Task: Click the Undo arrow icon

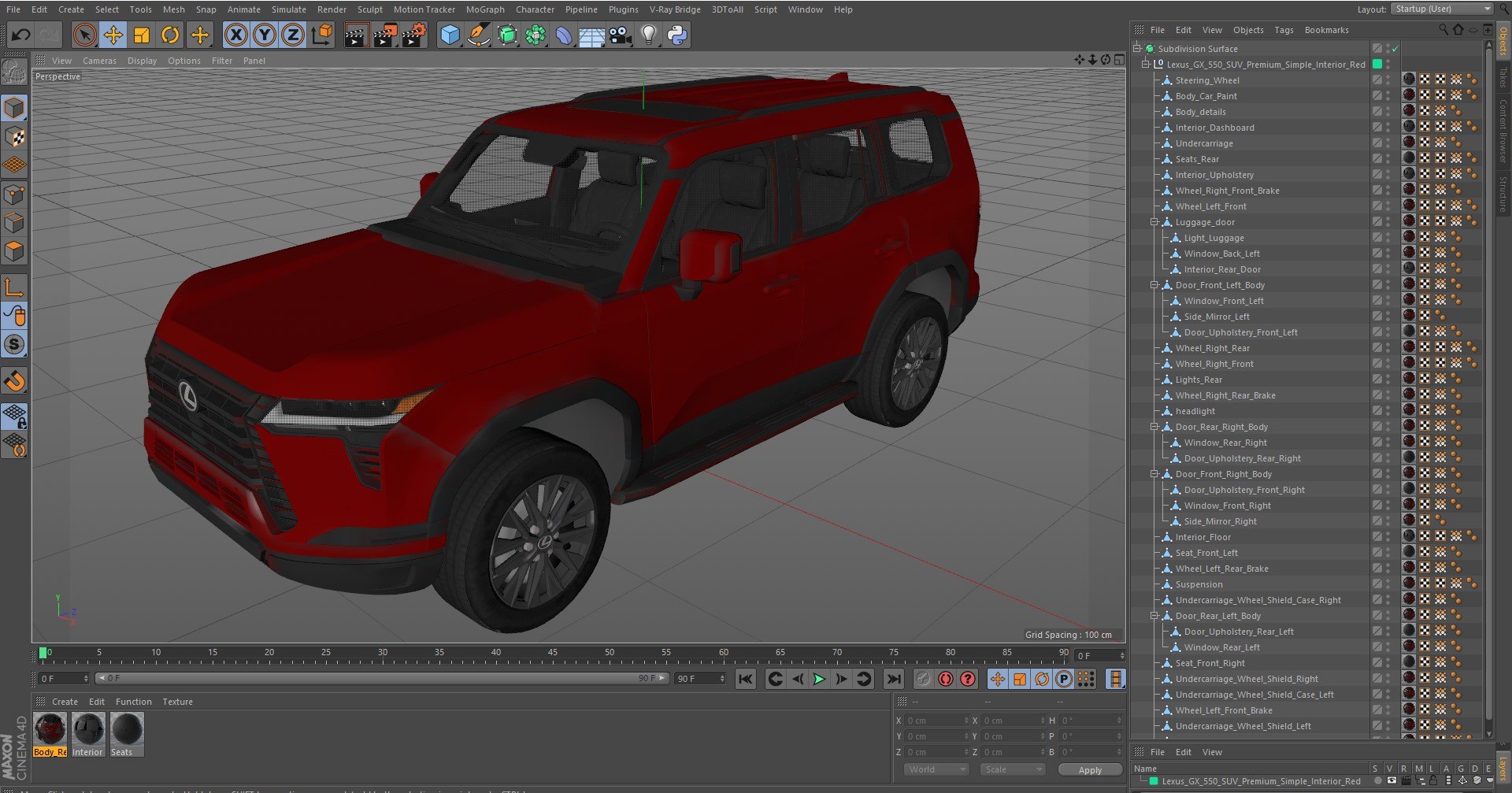Action: click(x=21, y=35)
